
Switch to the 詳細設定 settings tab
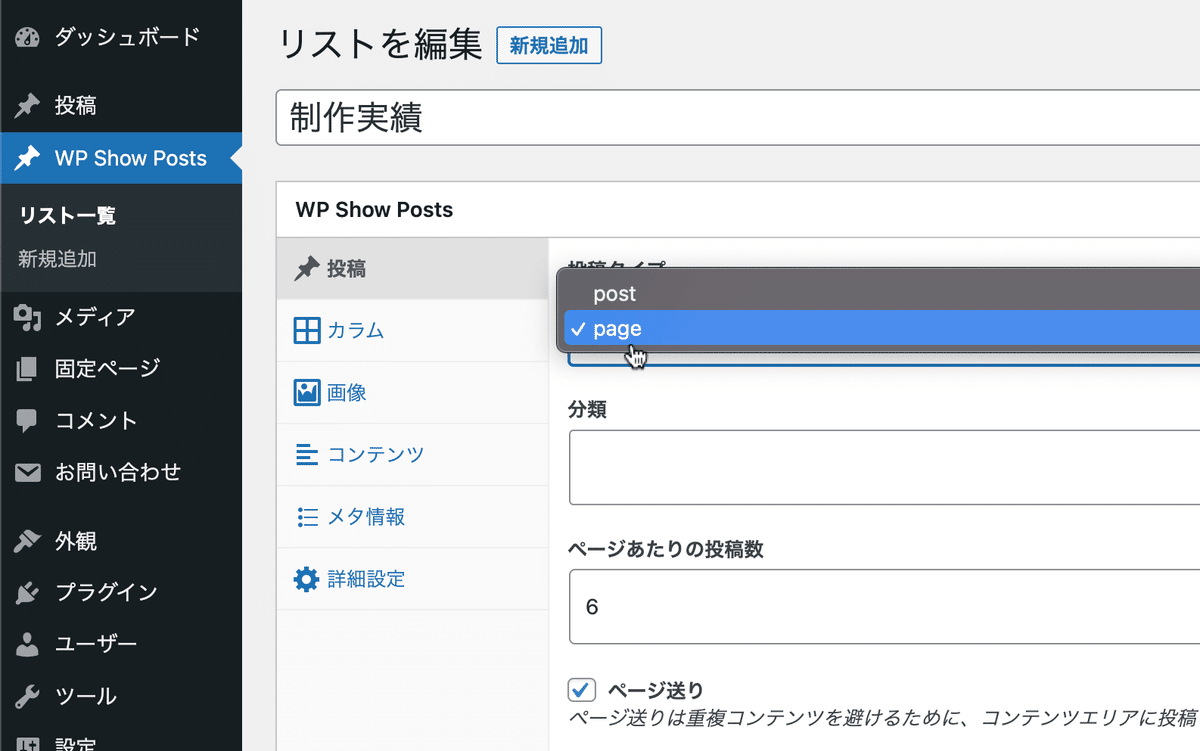(412, 579)
